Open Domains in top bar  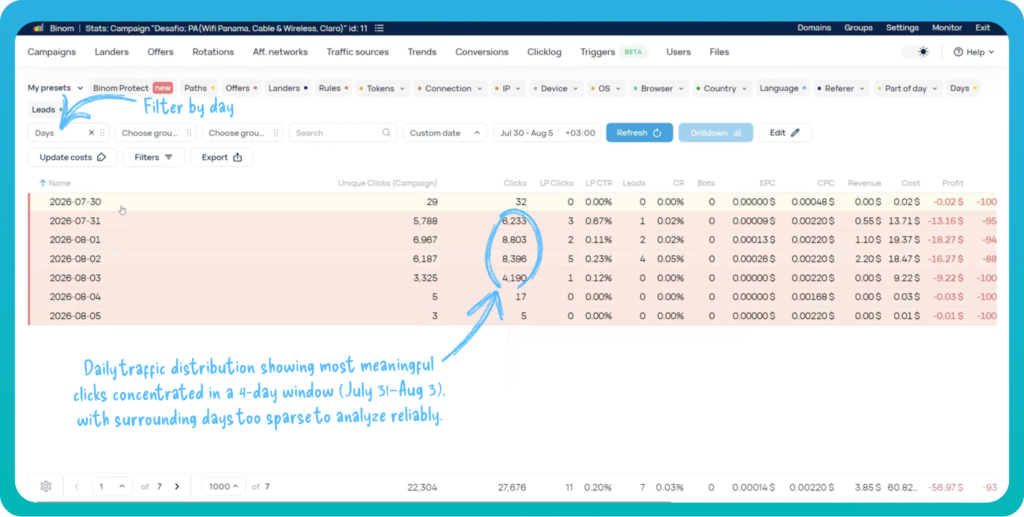point(814,28)
